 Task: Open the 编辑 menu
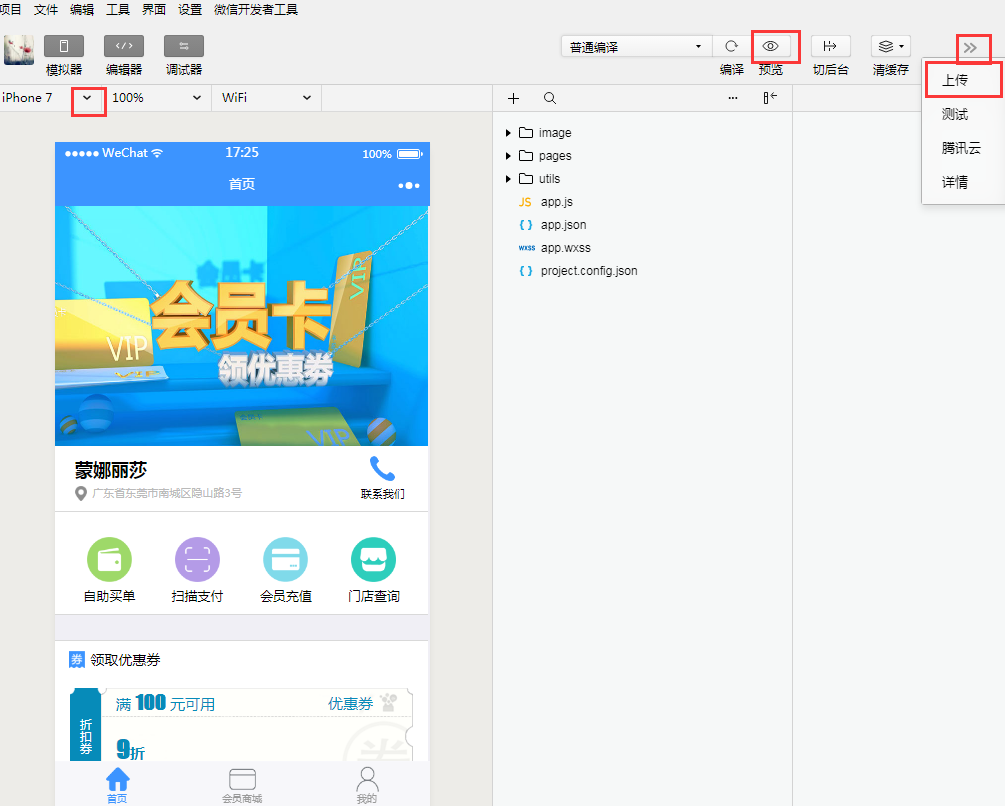81,10
